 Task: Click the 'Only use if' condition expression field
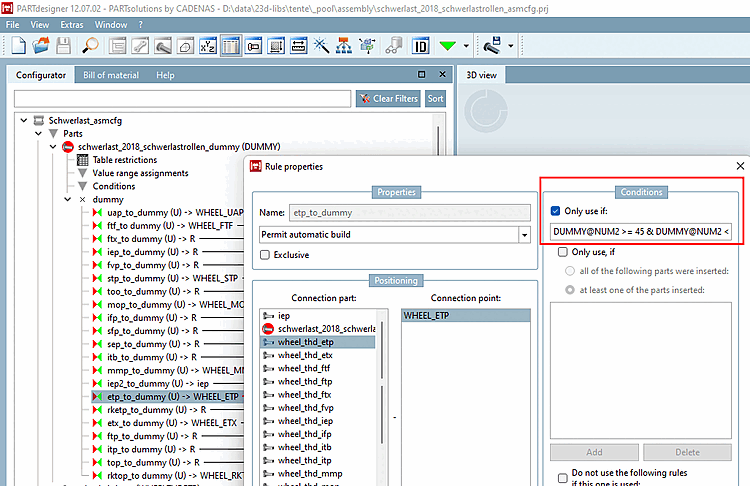coord(640,232)
